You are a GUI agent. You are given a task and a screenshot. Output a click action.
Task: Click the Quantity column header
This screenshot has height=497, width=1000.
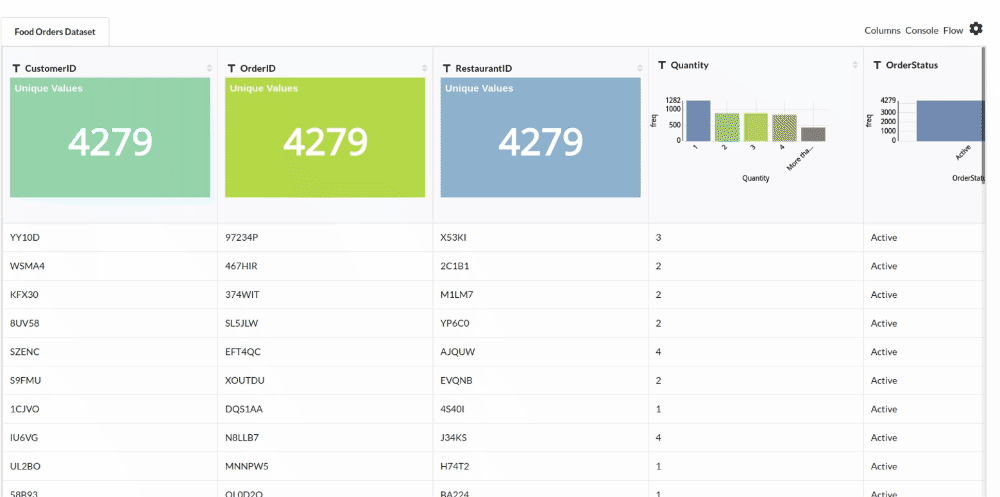tap(689, 65)
